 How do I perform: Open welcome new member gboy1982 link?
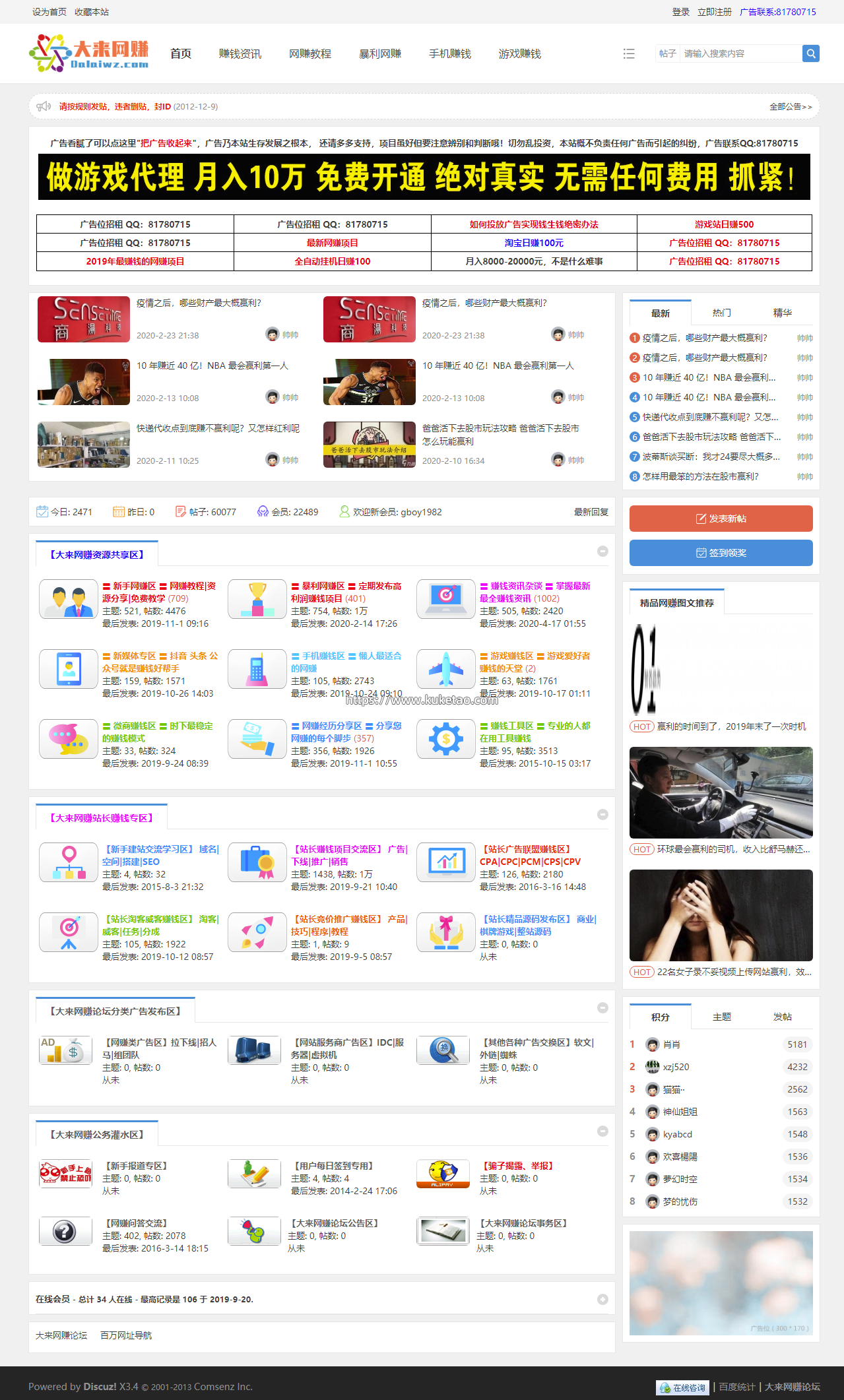pyautogui.click(x=421, y=512)
